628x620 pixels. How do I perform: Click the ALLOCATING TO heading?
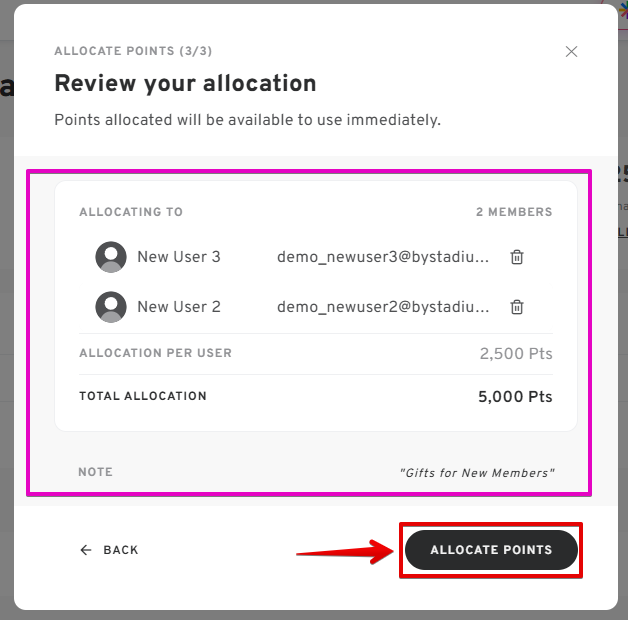coord(131,212)
